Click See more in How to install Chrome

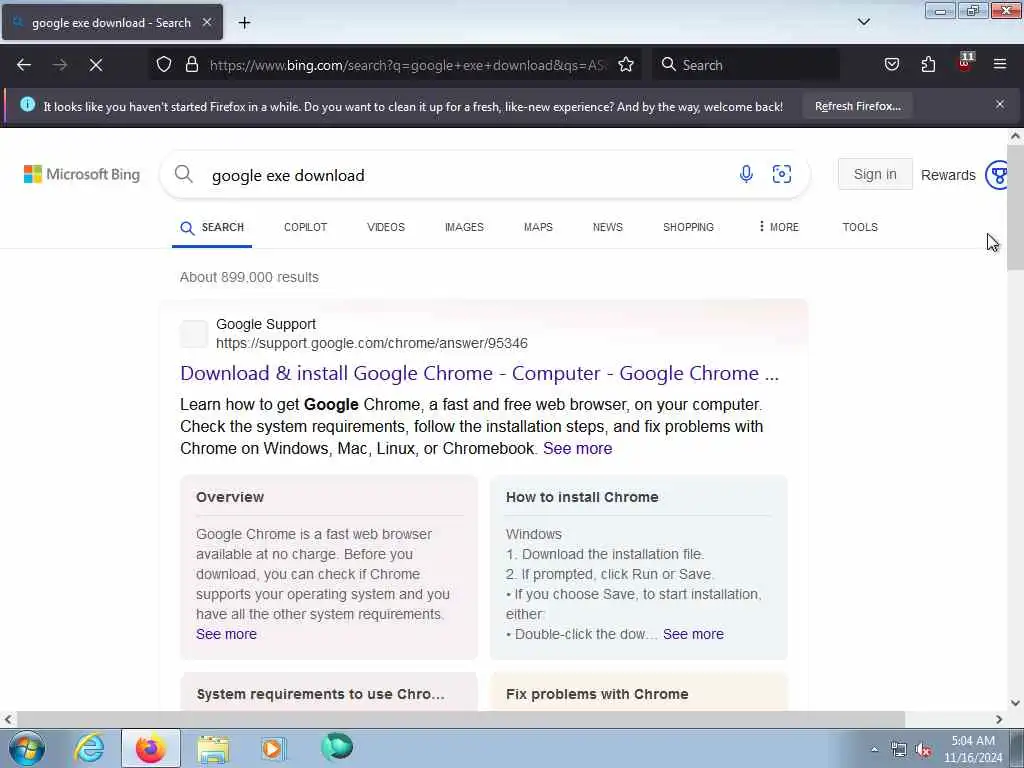[x=693, y=634]
